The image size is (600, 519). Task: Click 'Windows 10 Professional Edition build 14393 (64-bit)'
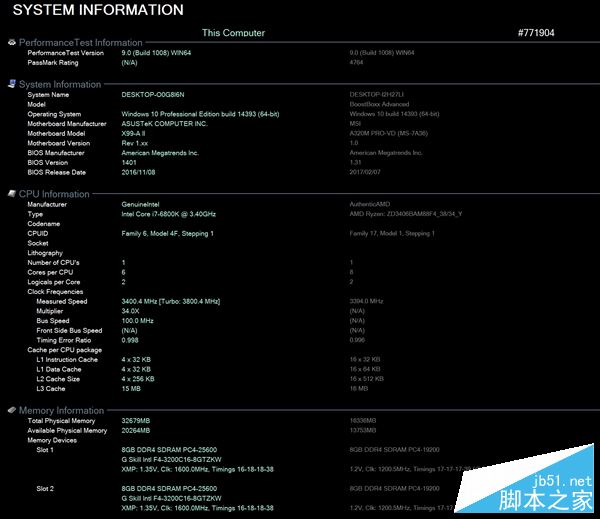(200, 114)
